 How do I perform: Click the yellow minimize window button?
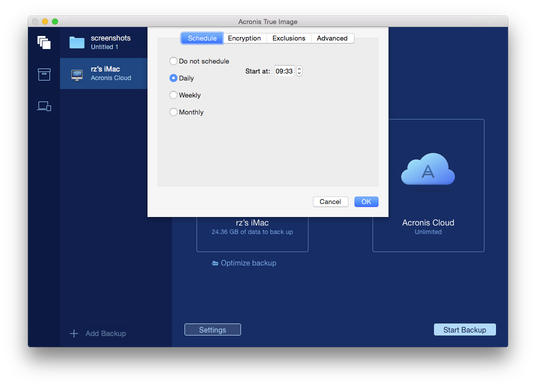coord(45,22)
